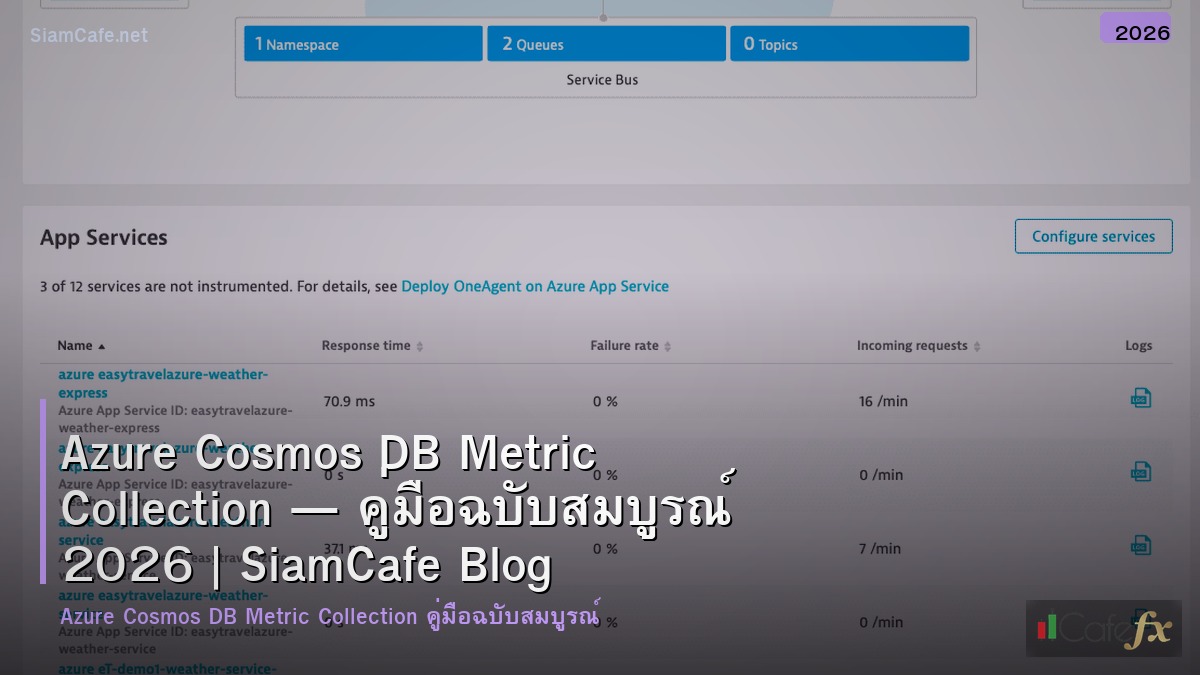The width and height of the screenshot is (1200, 675).
Task: Open azure easytravelazure-weather-express service details
Action: [163, 383]
